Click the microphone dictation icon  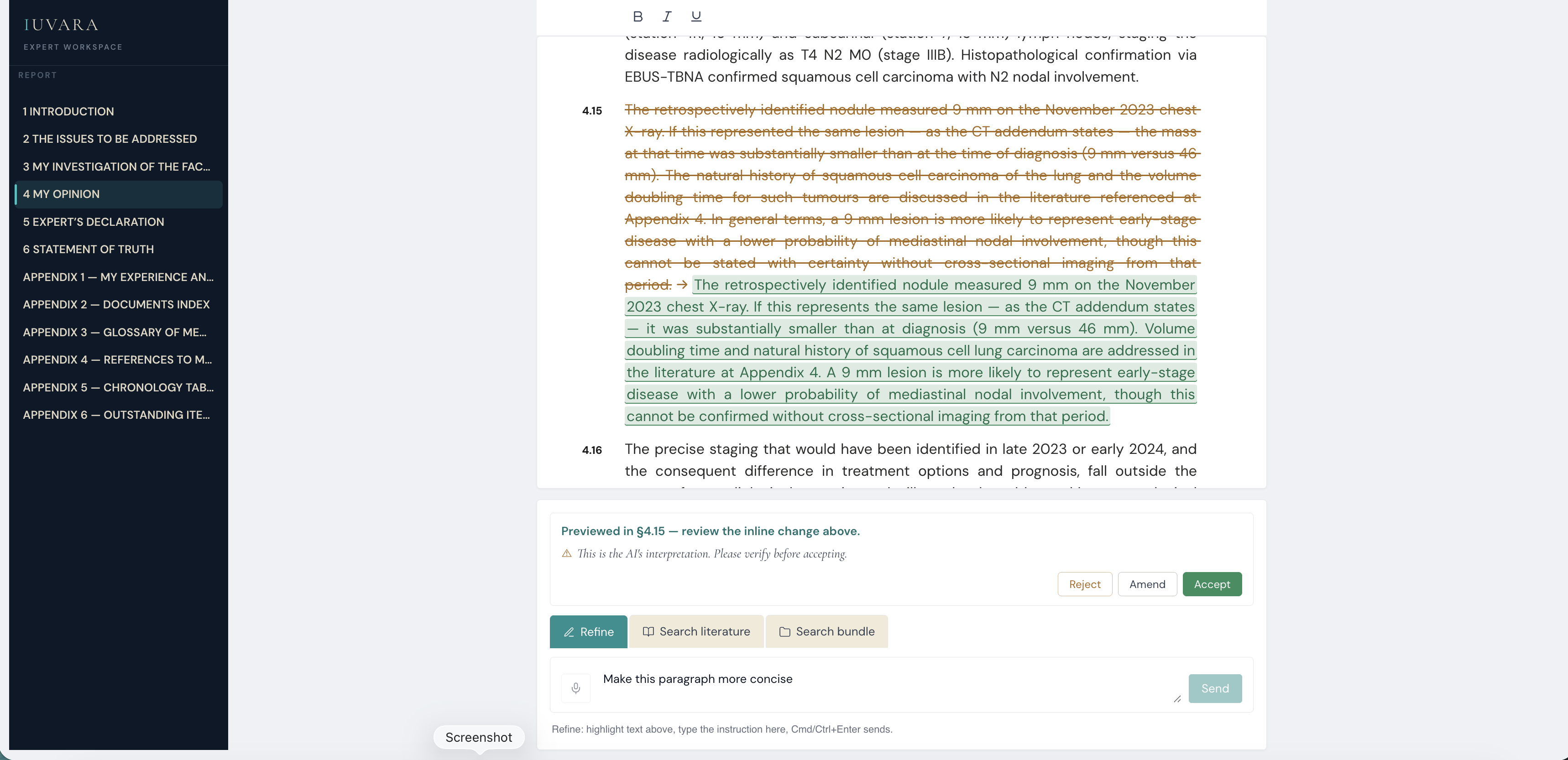click(576, 688)
